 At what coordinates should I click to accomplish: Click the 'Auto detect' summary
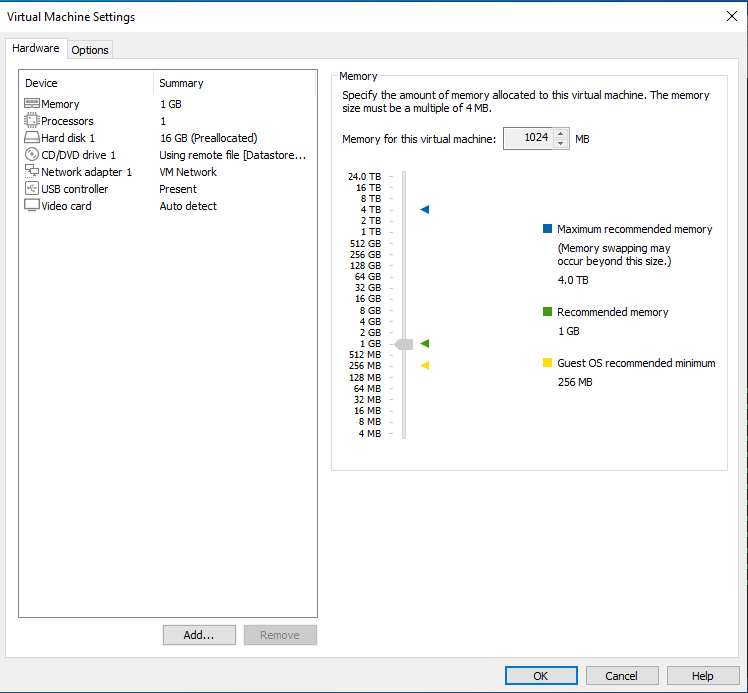point(188,206)
